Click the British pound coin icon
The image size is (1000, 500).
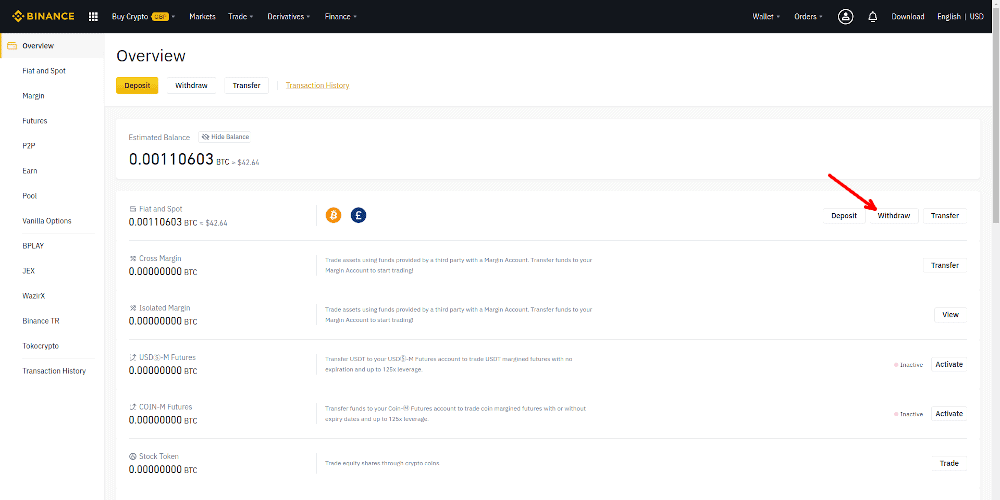pyautogui.click(x=358, y=215)
